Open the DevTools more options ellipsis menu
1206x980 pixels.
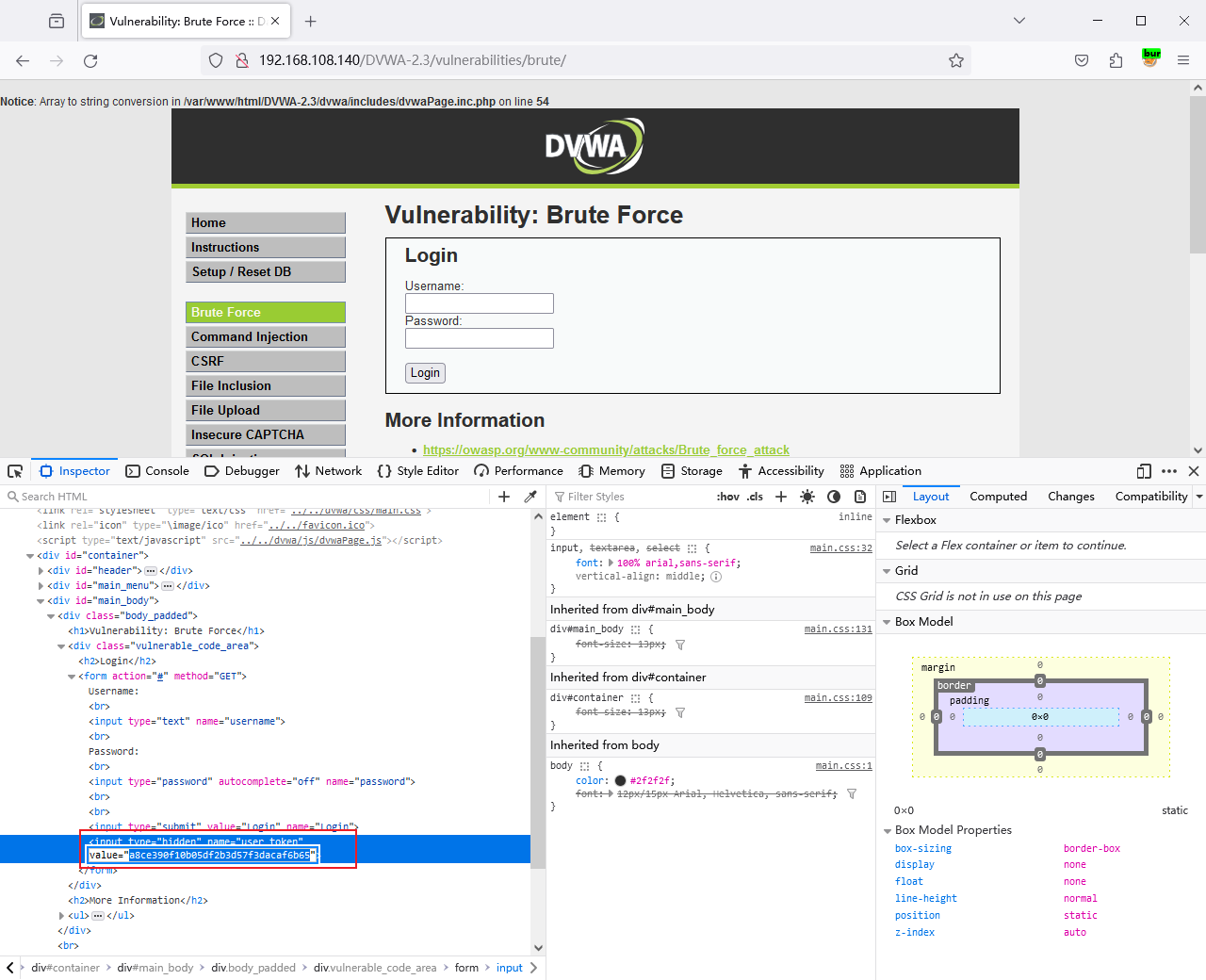[x=1169, y=471]
